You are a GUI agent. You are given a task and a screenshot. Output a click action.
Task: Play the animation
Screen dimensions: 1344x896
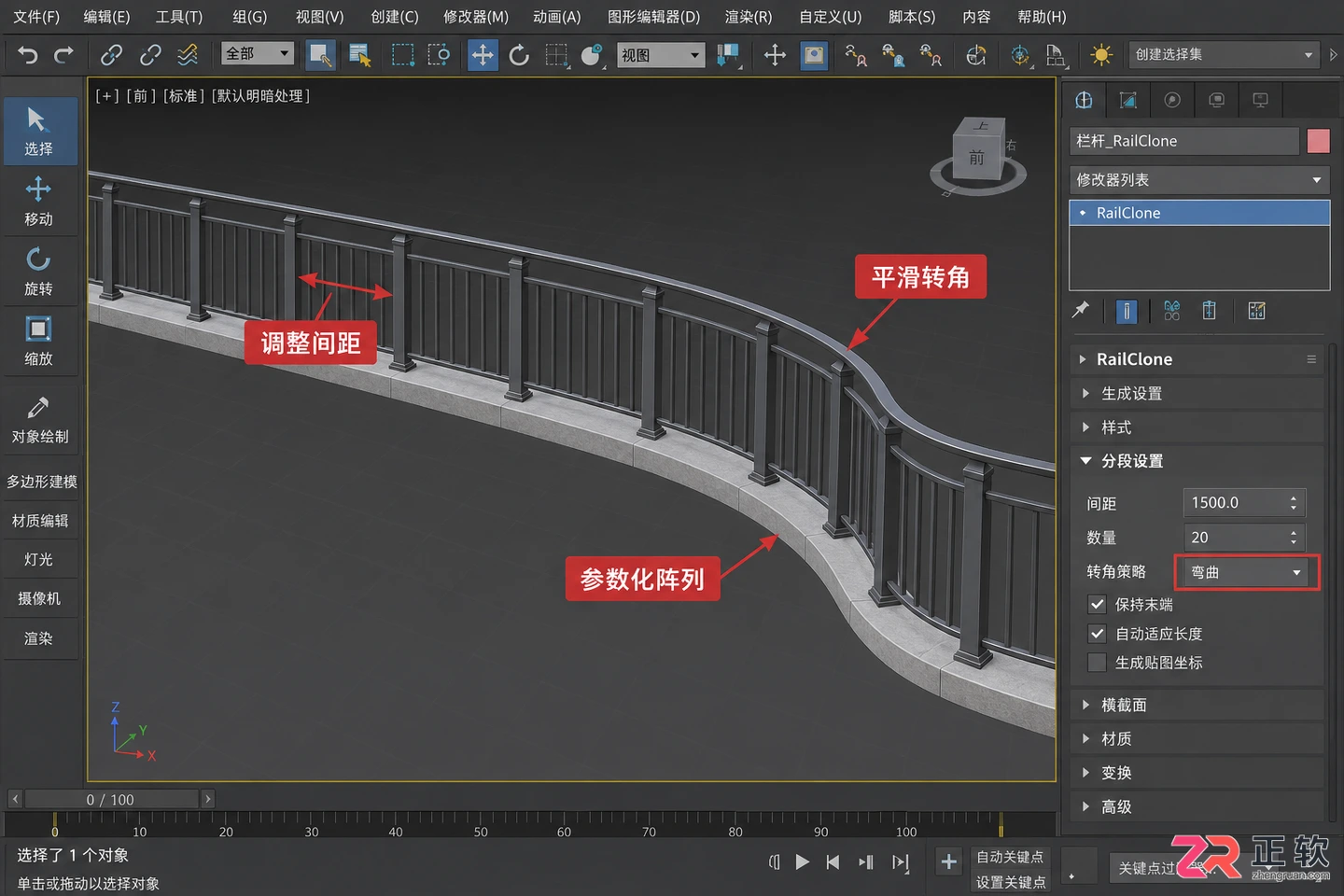point(803,862)
